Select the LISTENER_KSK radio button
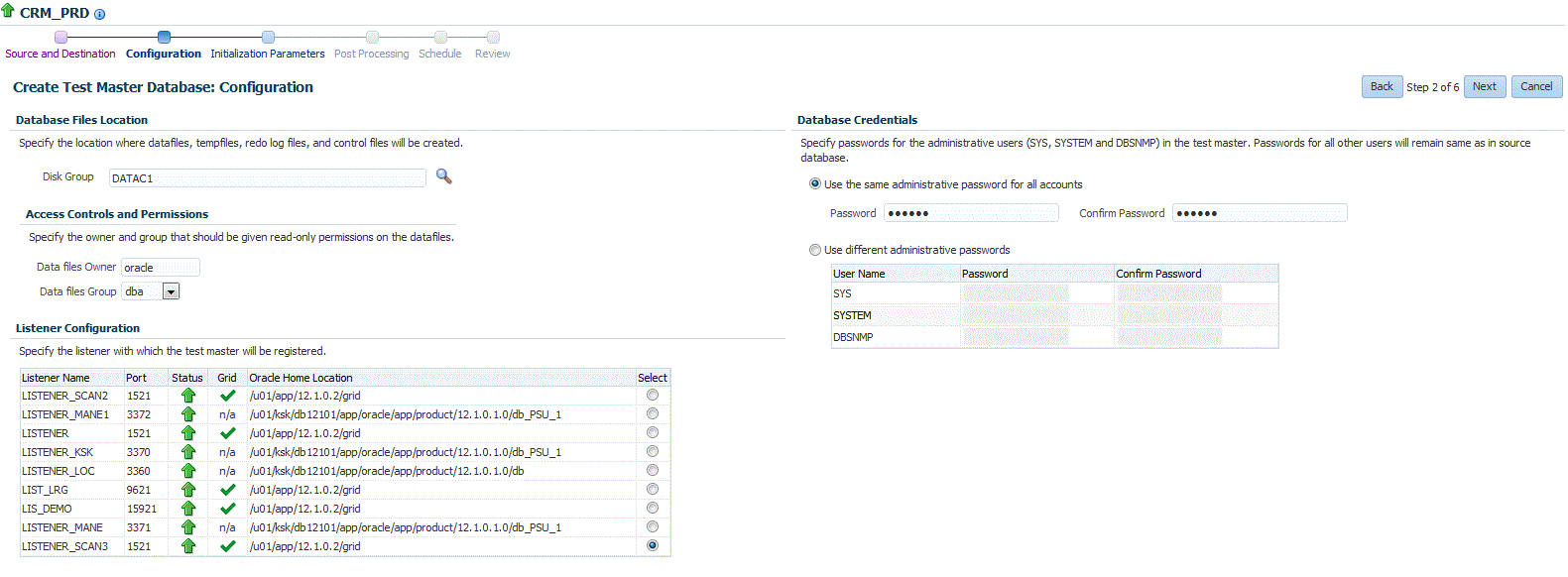This screenshot has height=577, width=1568. [652, 451]
